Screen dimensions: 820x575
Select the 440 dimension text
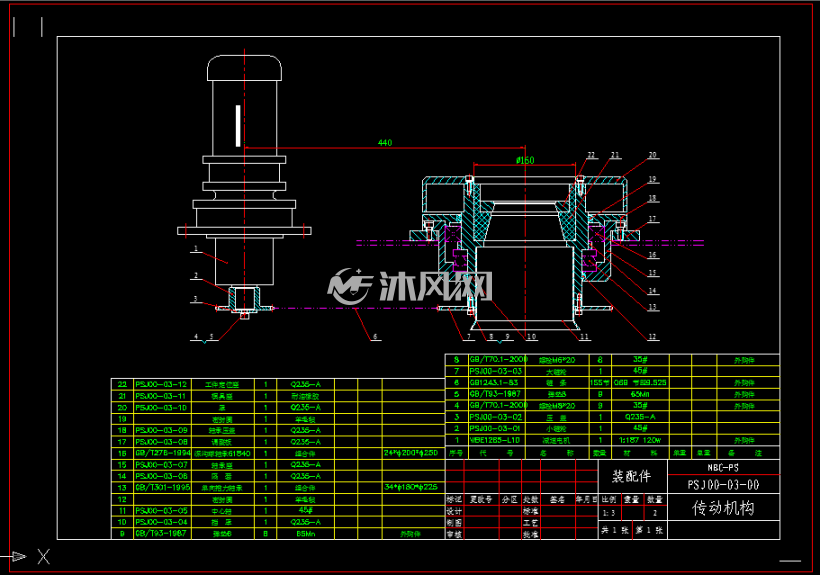click(x=385, y=142)
